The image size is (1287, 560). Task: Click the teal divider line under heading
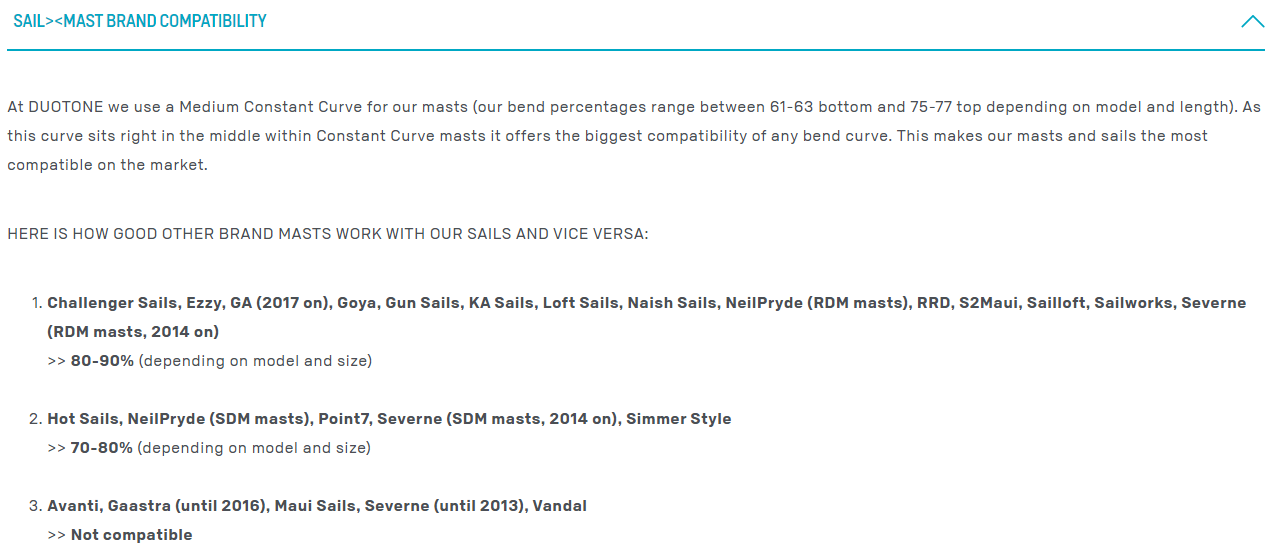coord(636,49)
